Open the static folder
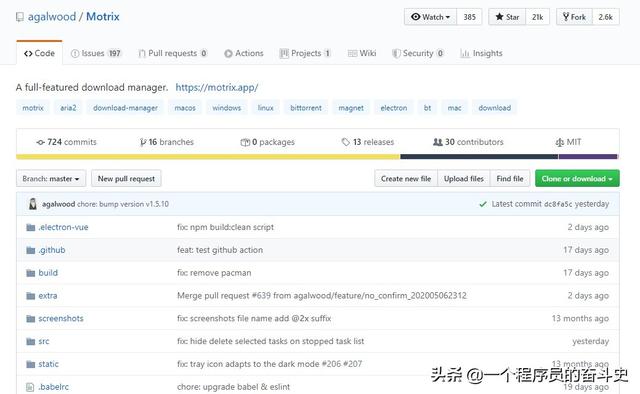This screenshot has width=640, height=394. (x=49, y=364)
